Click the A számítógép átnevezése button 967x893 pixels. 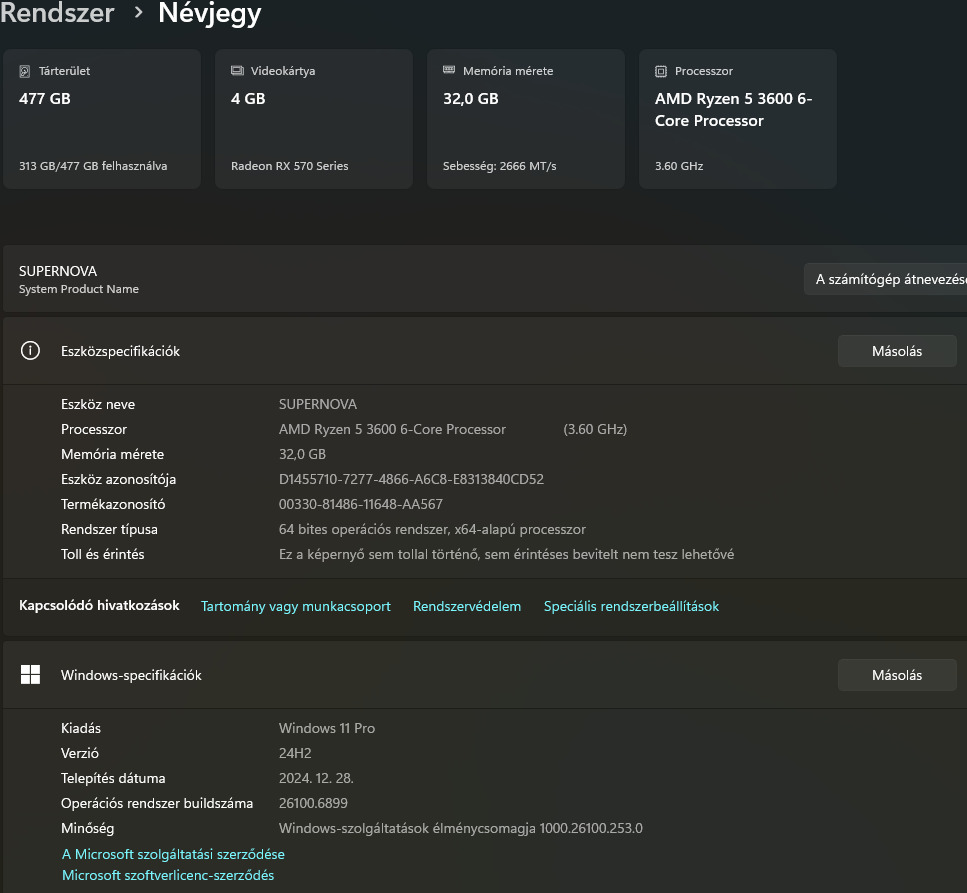pos(888,279)
